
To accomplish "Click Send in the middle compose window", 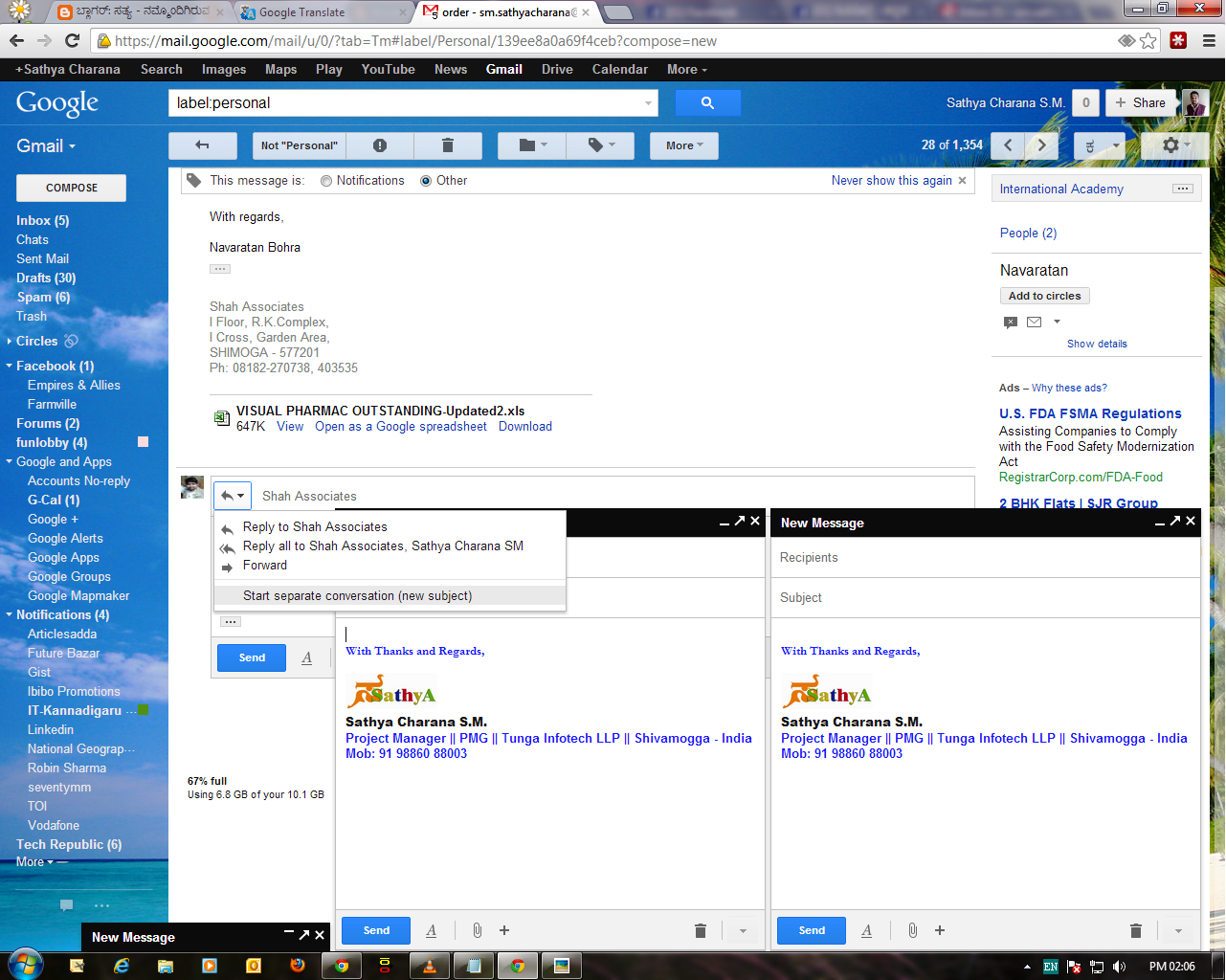I will (376, 930).
